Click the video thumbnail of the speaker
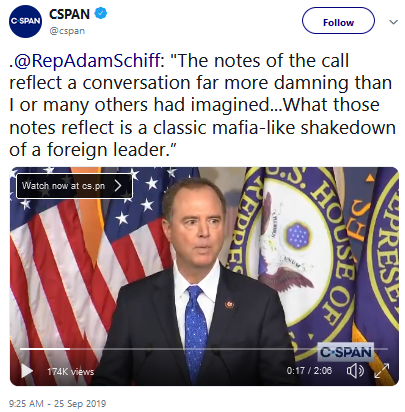Screen dimensions: 405x412 [204, 276]
